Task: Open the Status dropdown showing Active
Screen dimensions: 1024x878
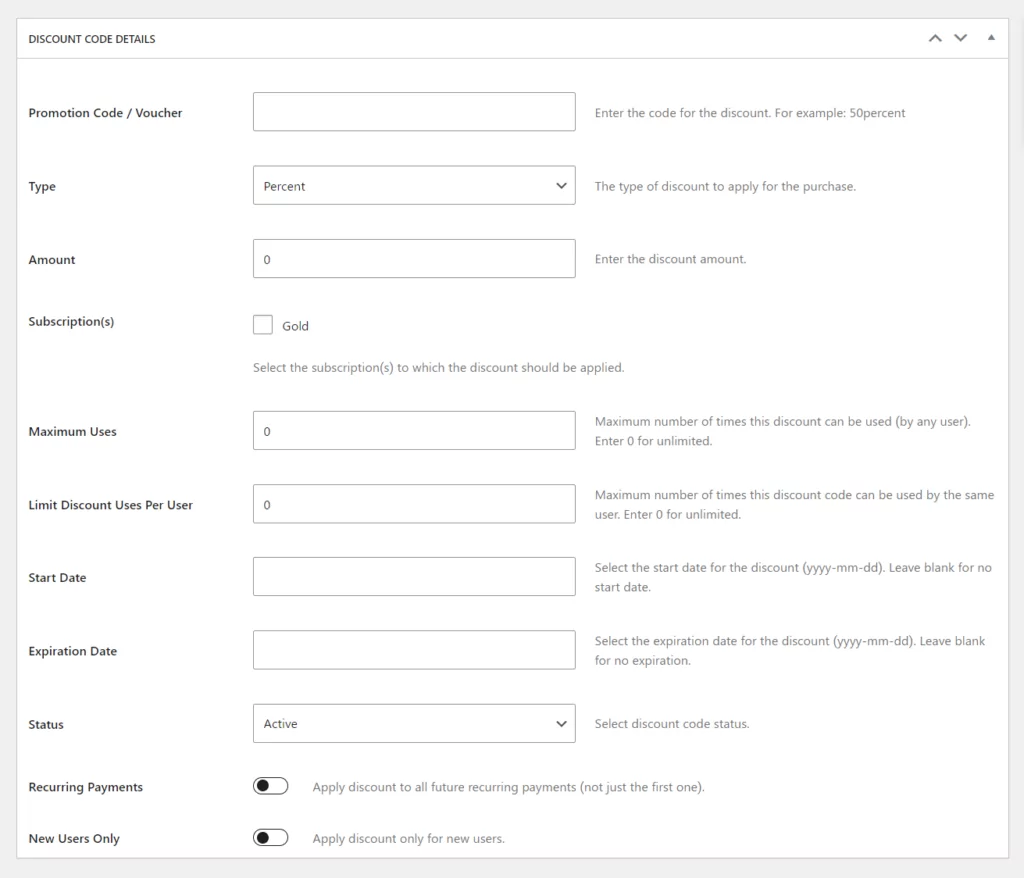Action: point(414,723)
